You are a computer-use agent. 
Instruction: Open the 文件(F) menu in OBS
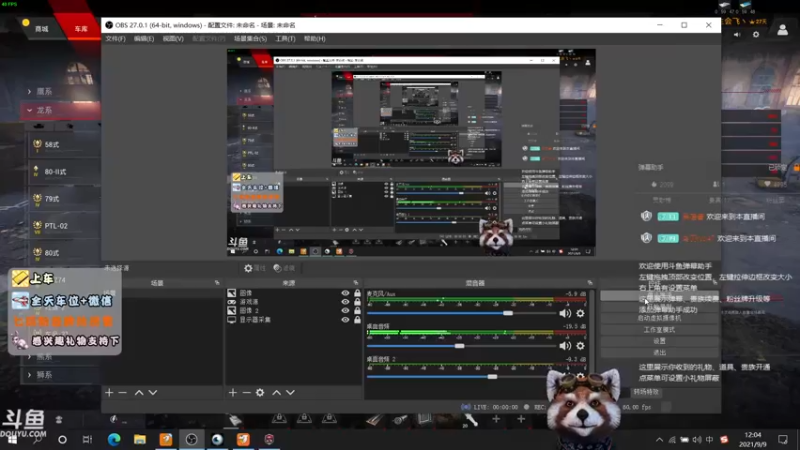115,39
